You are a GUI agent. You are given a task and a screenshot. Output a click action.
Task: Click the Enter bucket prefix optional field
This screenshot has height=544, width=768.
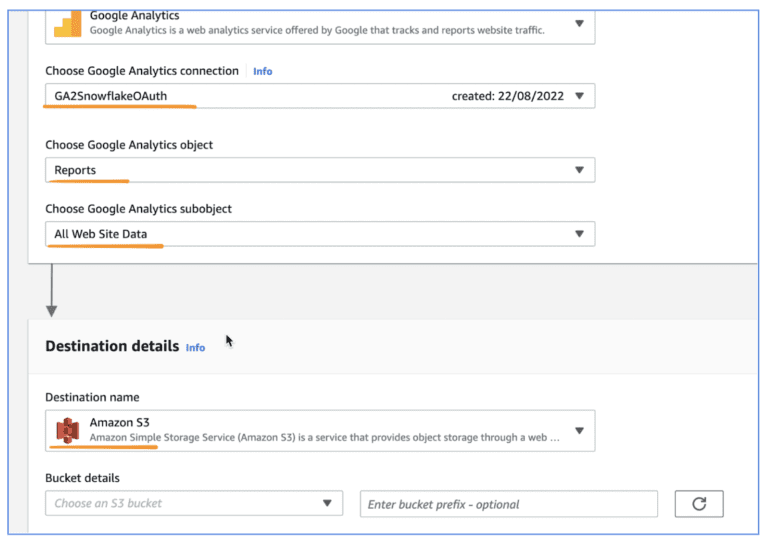508,504
